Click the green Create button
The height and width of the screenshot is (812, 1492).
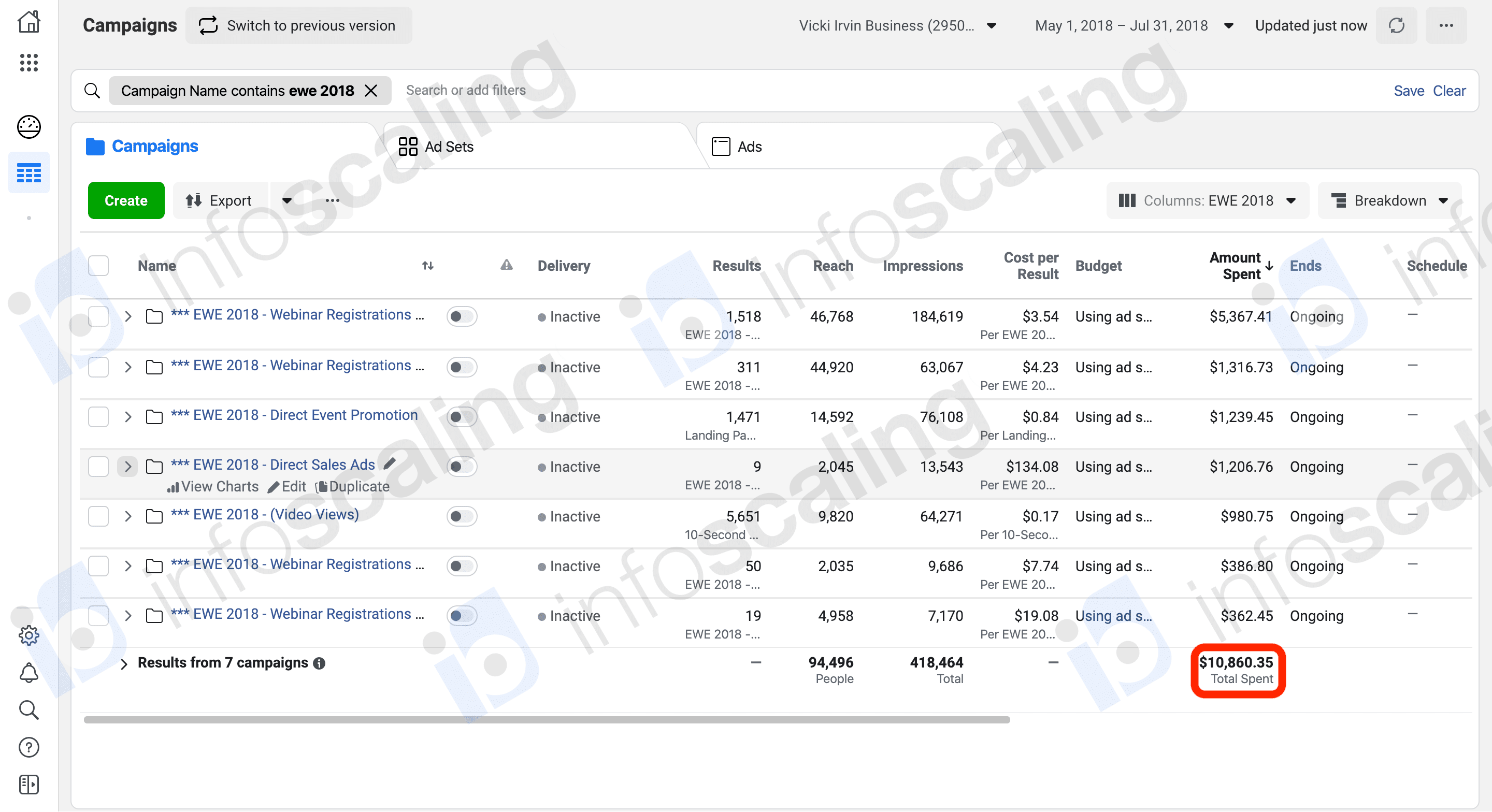tap(126, 200)
